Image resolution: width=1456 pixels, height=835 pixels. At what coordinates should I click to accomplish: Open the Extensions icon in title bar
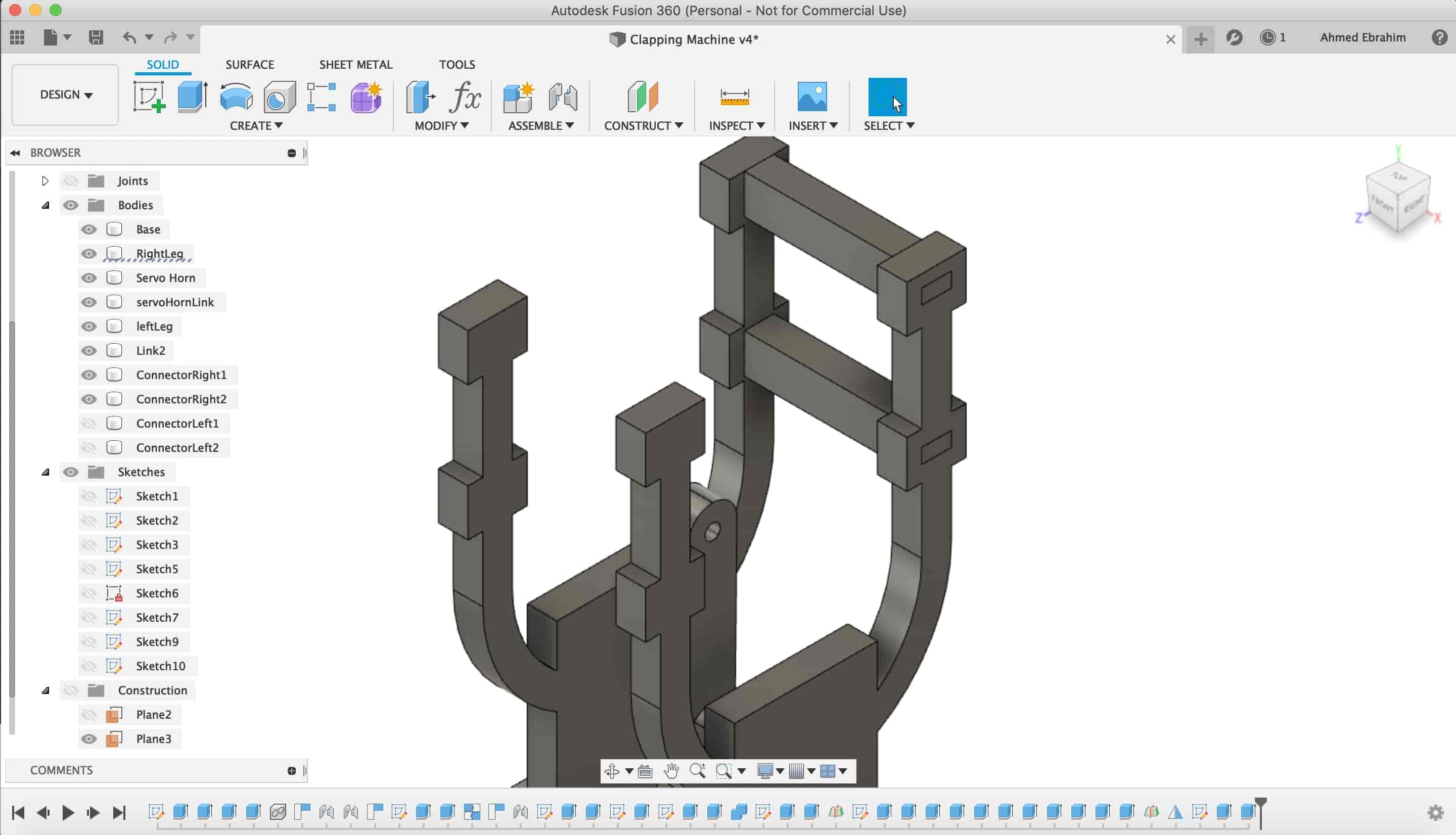tap(1234, 38)
